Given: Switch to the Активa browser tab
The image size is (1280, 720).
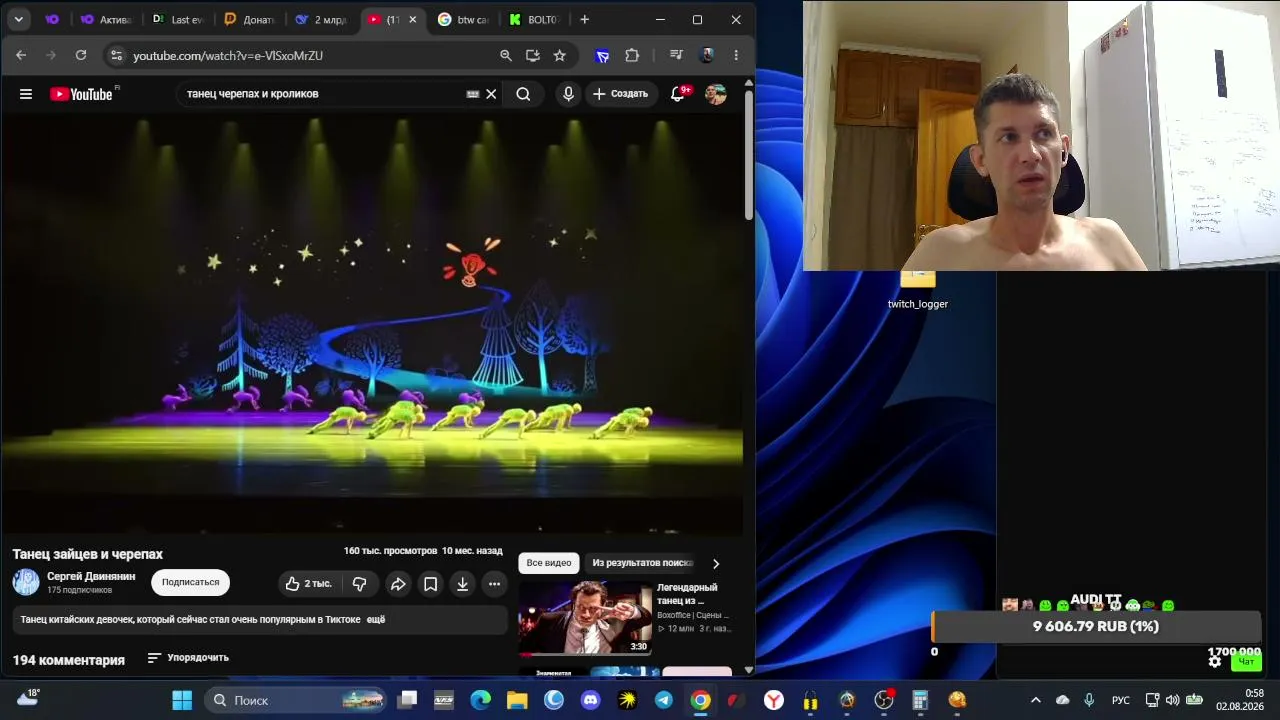Looking at the screenshot, I should [x=106, y=19].
